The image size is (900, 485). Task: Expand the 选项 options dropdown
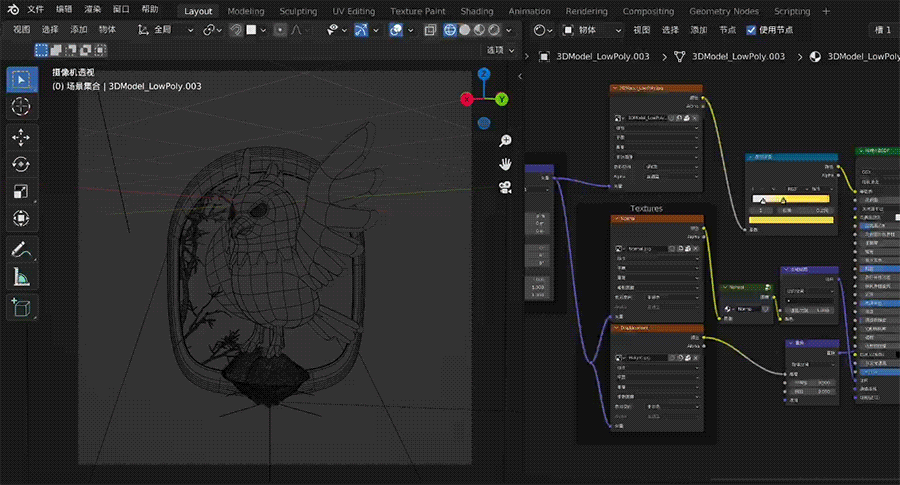(x=500, y=50)
